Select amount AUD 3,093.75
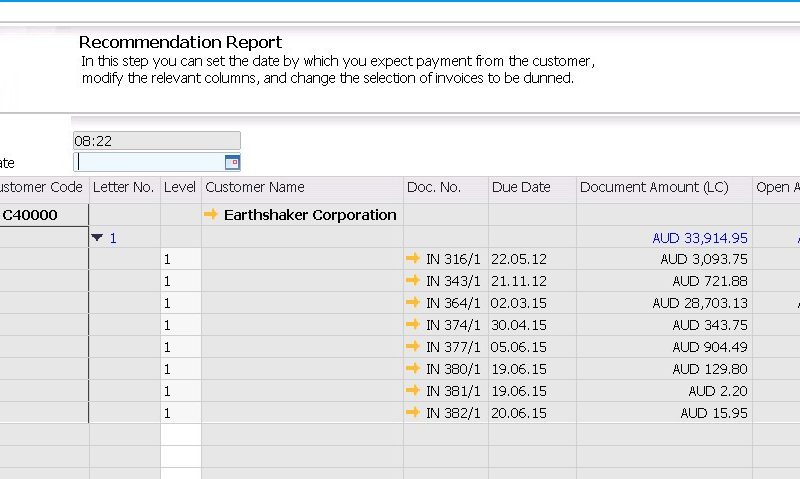The image size is (800, 479). 704,259
